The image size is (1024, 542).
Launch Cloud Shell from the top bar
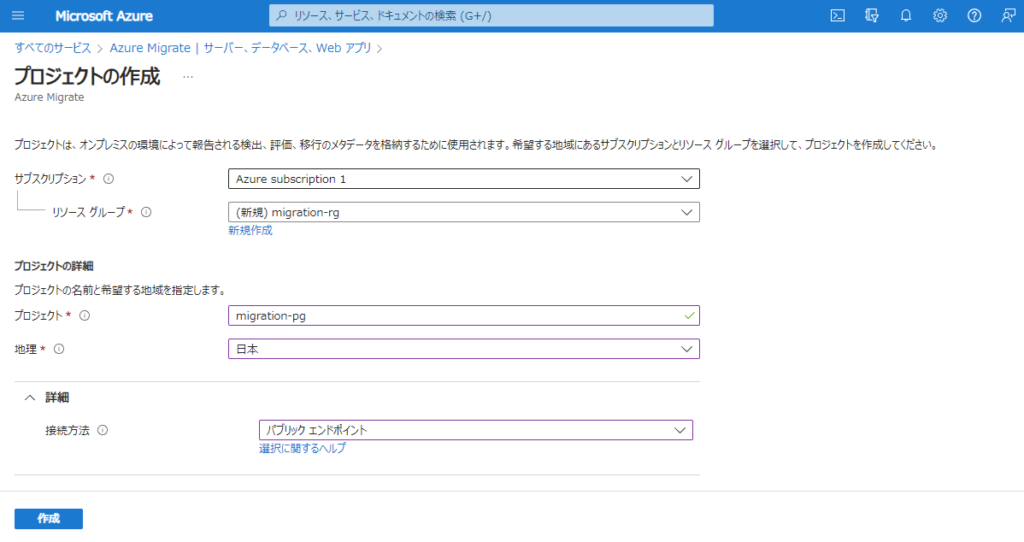837,16
